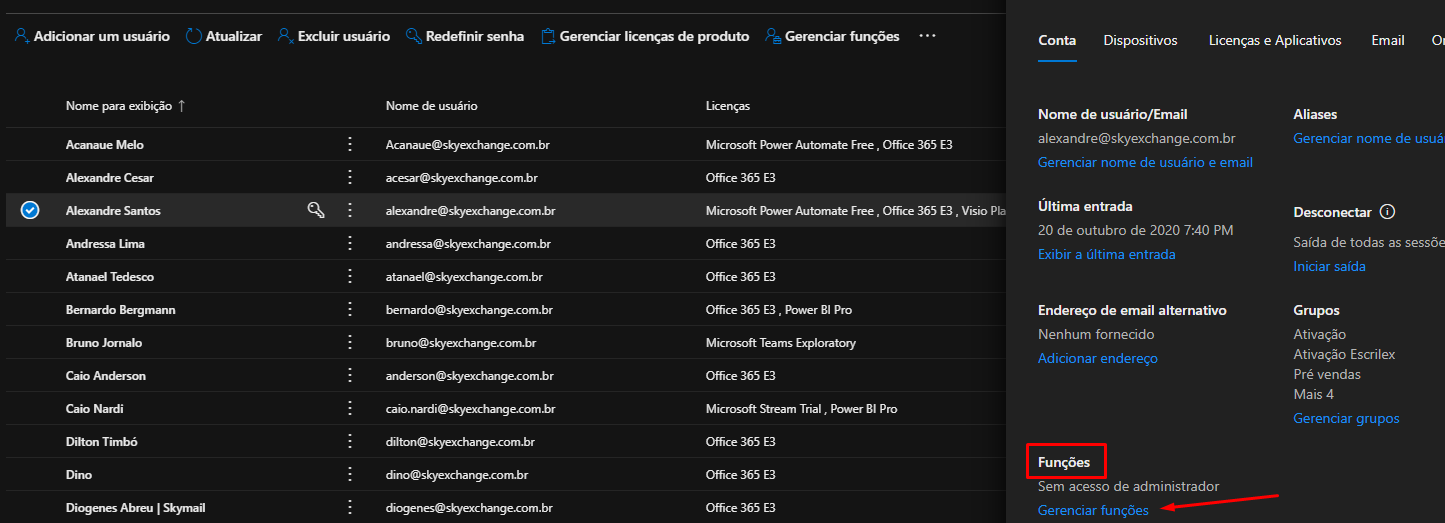
Task: Open more actions for Bruno Jornalo
Action: point(350,342)
